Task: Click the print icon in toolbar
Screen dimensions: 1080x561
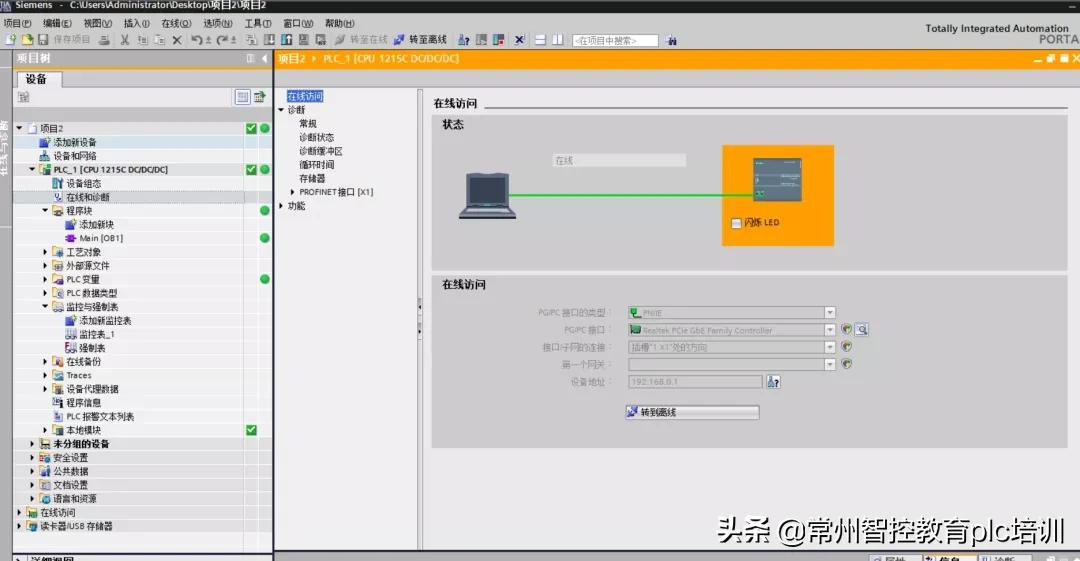Action: (104, 40)
